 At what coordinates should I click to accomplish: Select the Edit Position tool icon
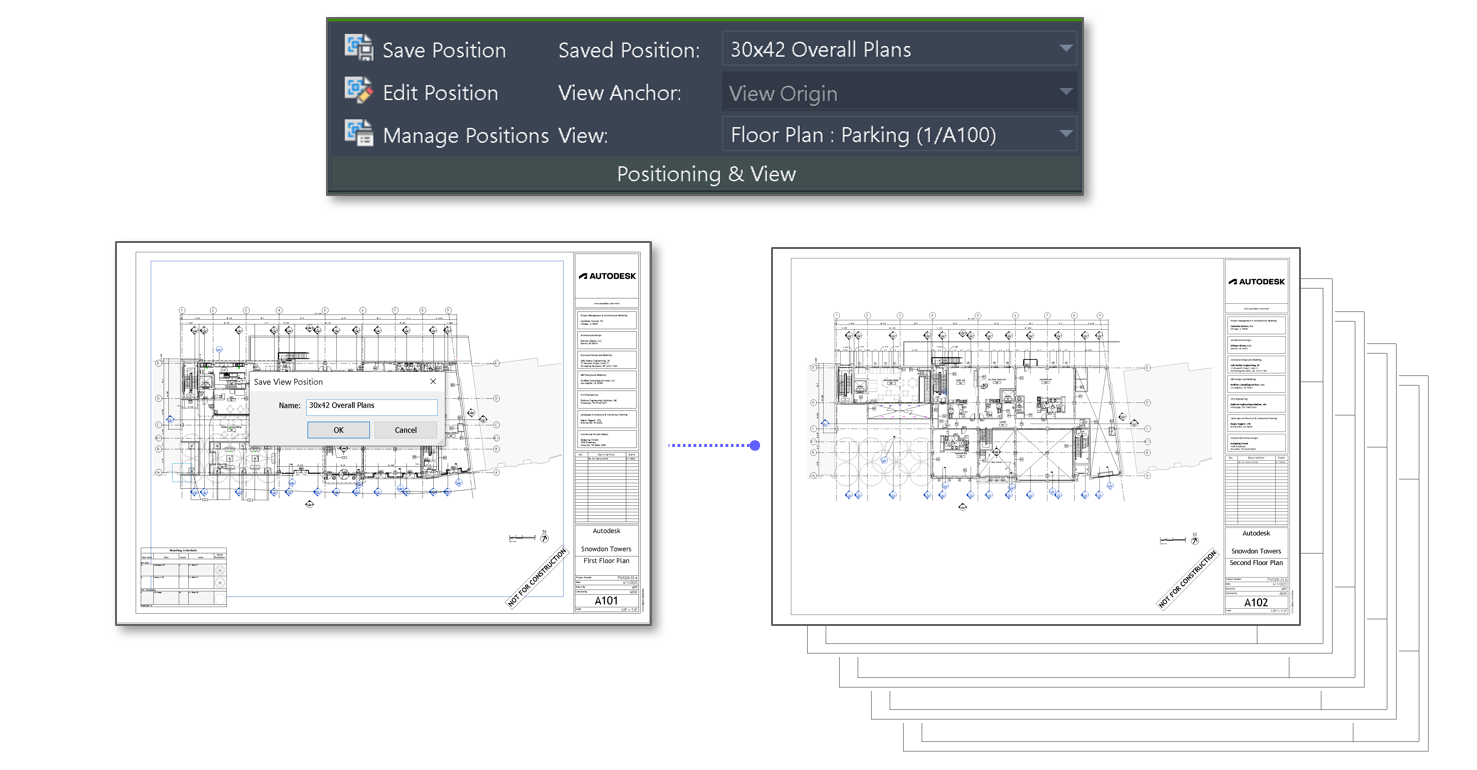(x=358, y=90)
